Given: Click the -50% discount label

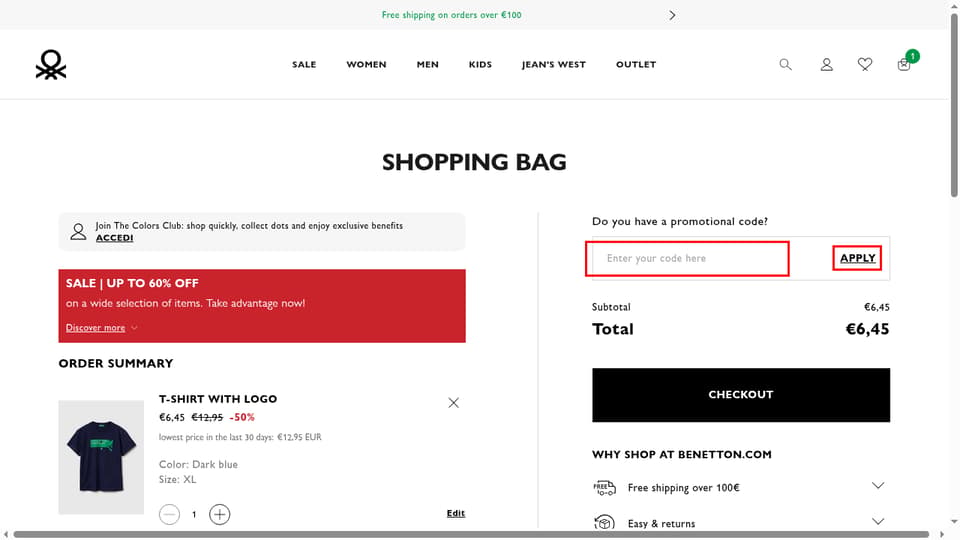Looking at the screenshot, I should [242, 417].
